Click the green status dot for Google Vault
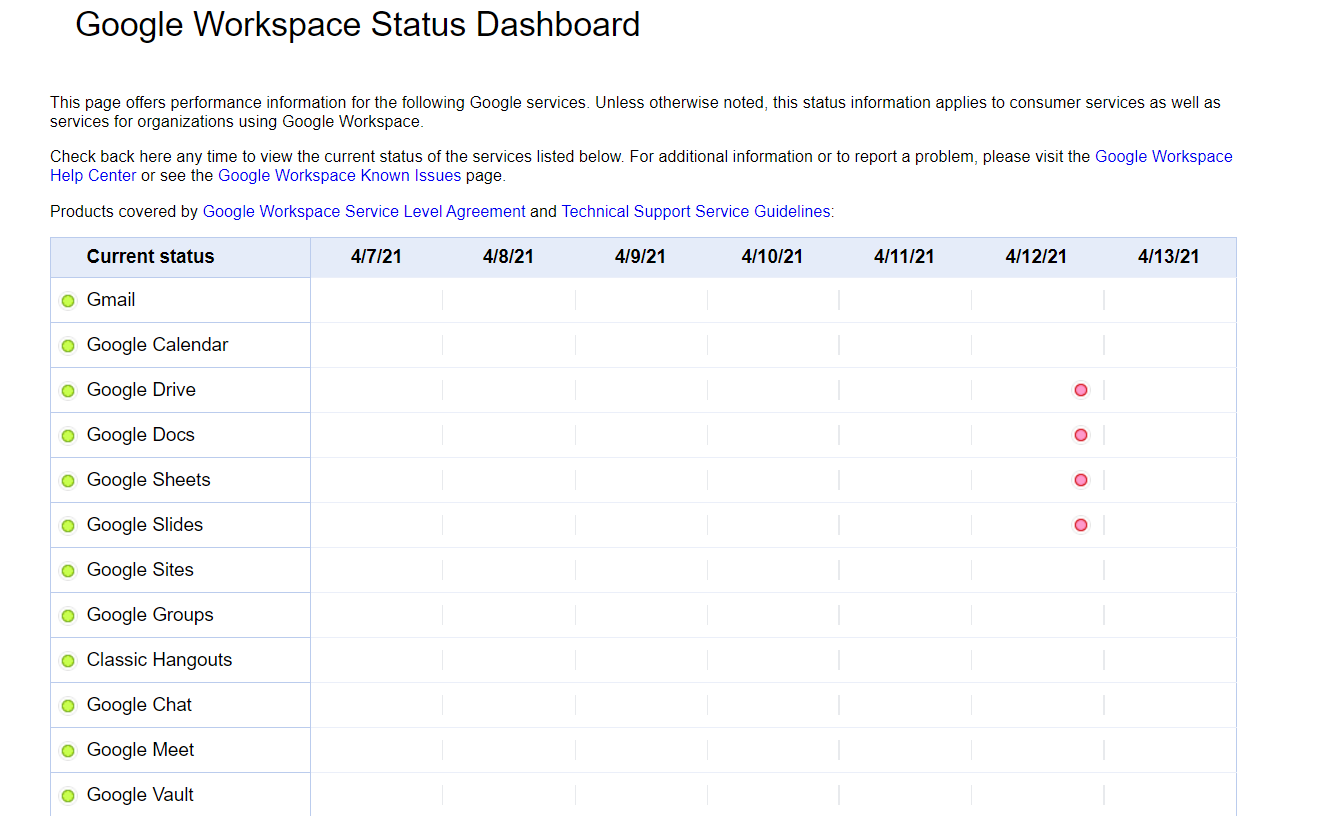1344x816 pixels. [x=68, y=796]
